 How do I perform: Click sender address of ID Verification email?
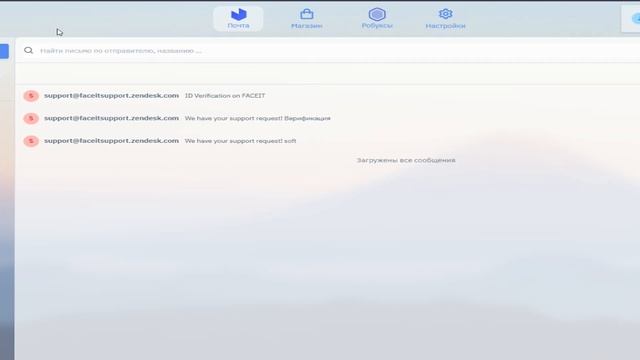(x=111, y=96)
